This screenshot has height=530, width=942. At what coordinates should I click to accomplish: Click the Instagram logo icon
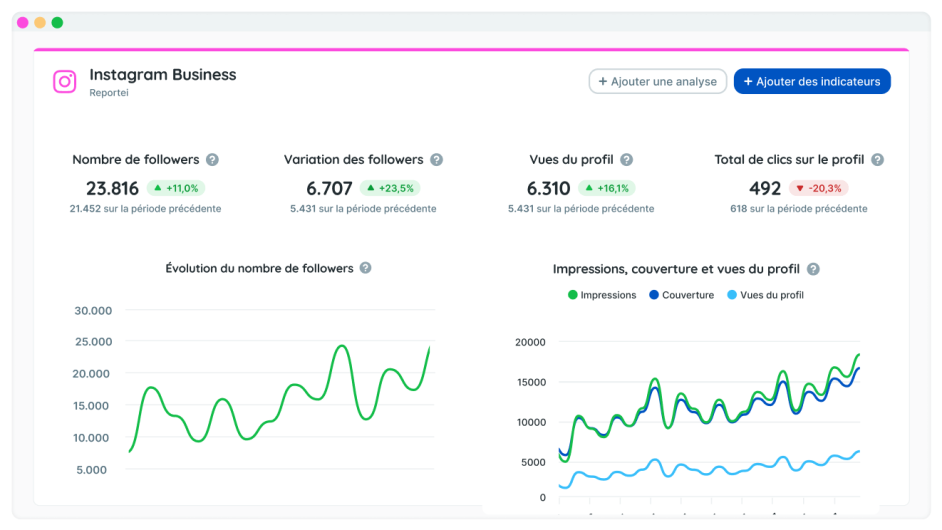pyautogui.click(x=65, y=82)
